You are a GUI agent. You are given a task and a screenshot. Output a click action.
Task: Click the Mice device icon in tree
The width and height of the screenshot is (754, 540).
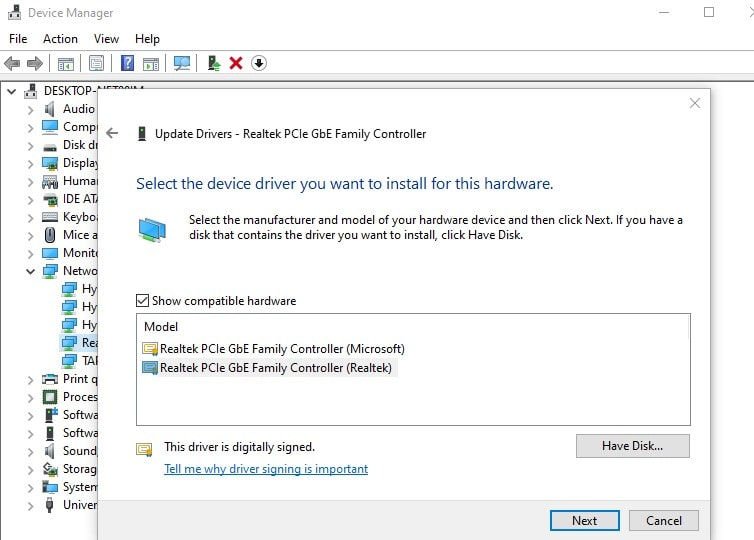[x=50, y=235]
